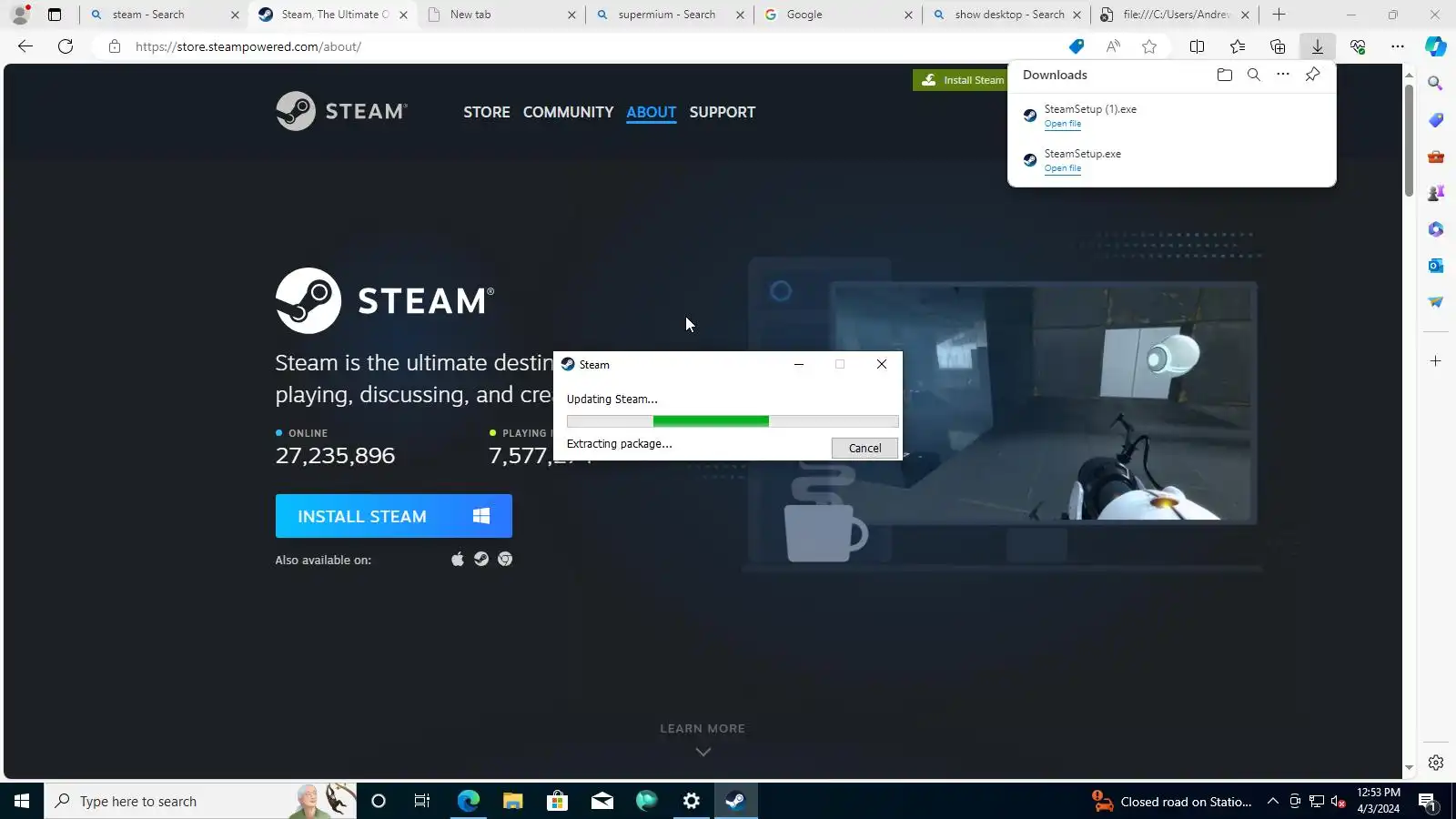Open the SUPPORT page link
1456x819 pixels.
click(x=723, y=112)
